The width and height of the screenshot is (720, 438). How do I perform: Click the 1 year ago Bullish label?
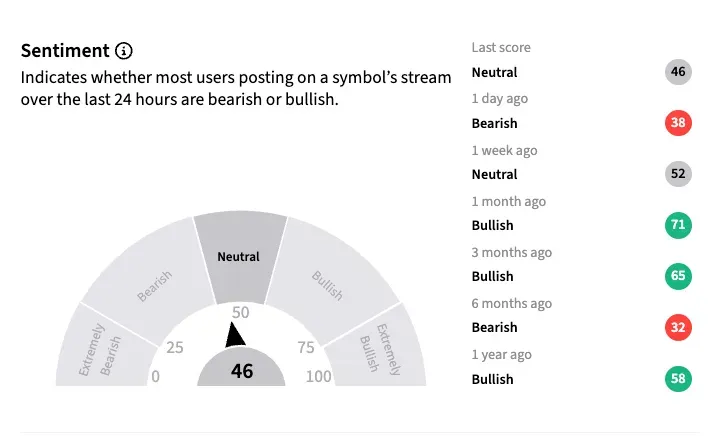[493, 379]
